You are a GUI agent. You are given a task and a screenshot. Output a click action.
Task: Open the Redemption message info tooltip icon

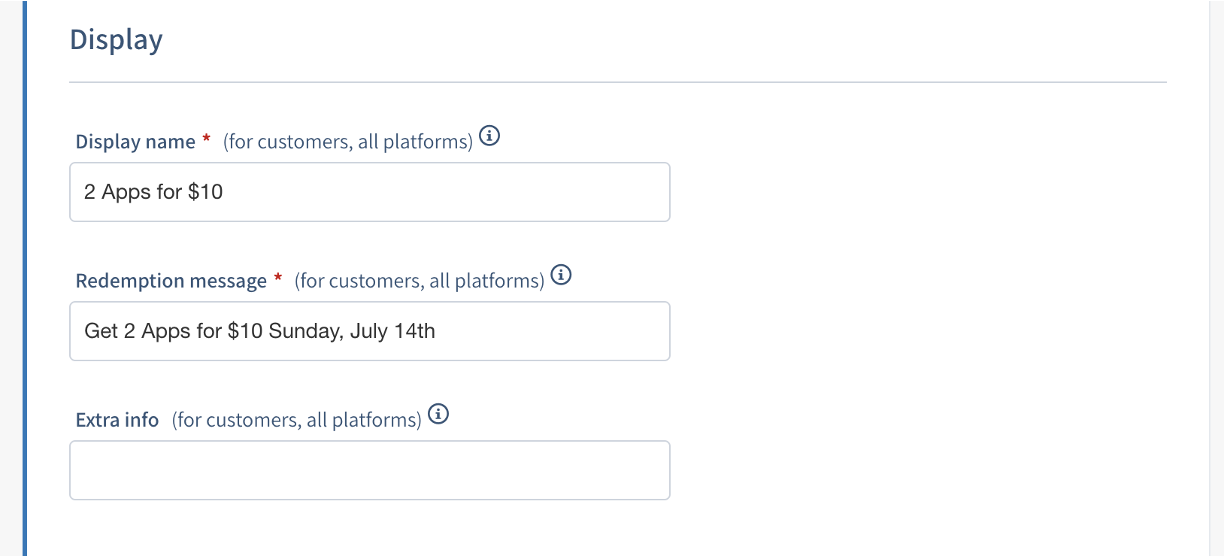coord(562,275)
